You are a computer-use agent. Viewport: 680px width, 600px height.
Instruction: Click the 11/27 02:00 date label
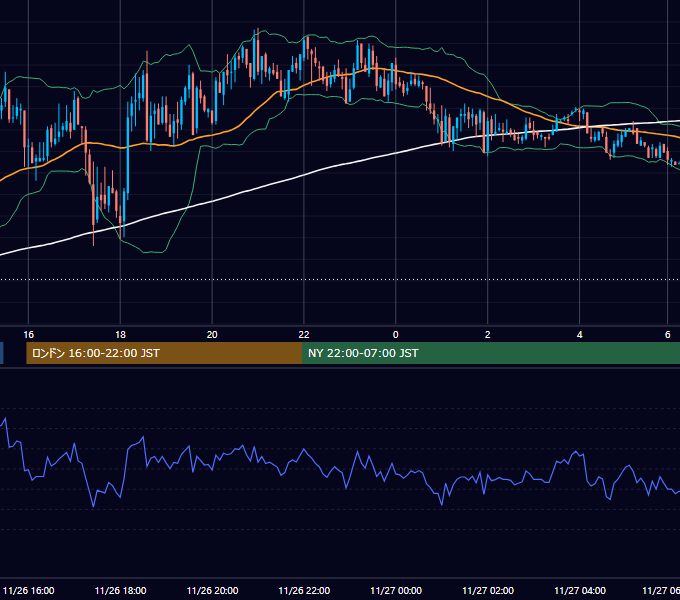coord(488,590)
